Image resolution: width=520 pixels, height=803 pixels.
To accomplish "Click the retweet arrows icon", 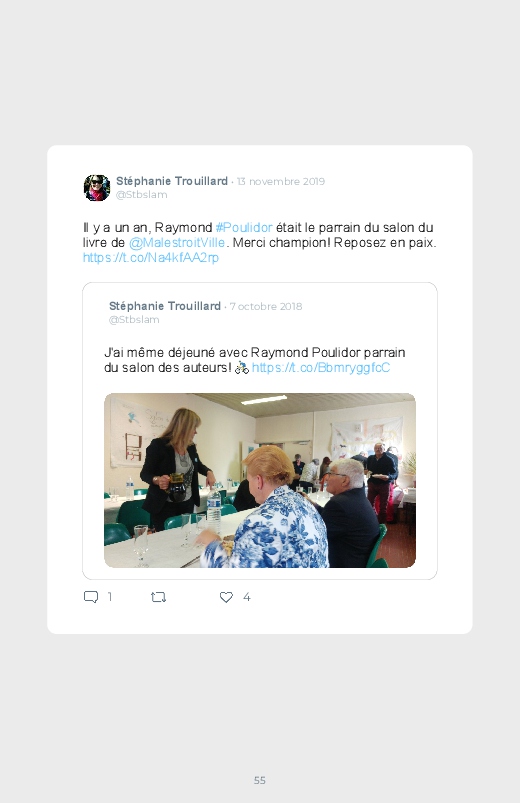I will pyautogui.click(x=158, y=597).
